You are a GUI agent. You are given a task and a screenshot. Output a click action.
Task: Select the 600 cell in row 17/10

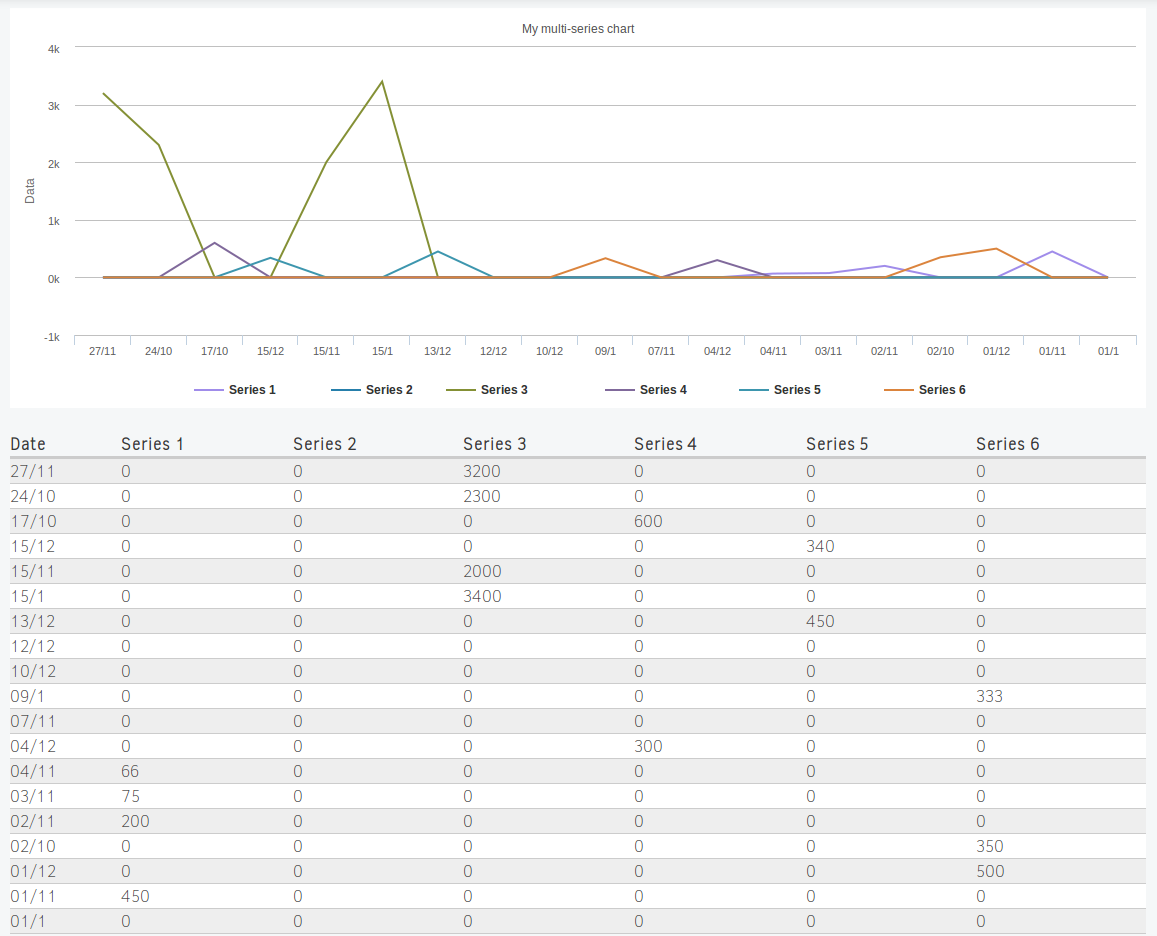(x=648, y=521)
